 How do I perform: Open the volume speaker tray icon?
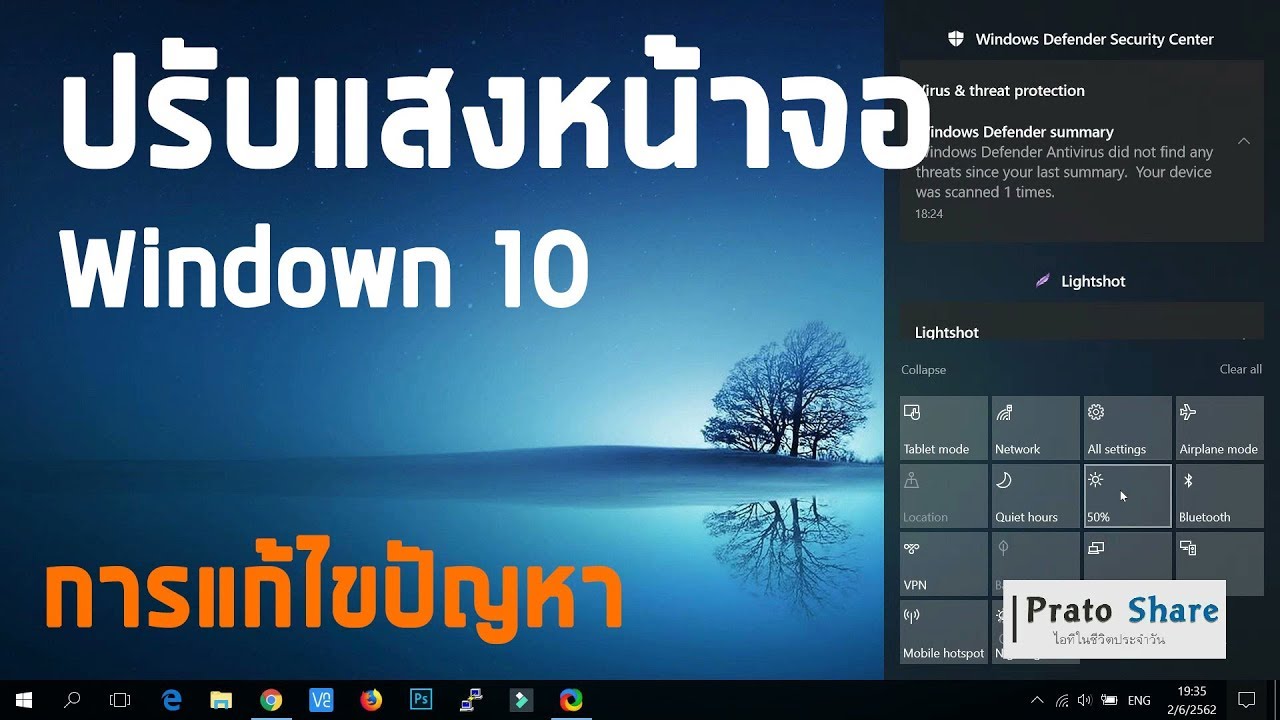click(1084, 700)
